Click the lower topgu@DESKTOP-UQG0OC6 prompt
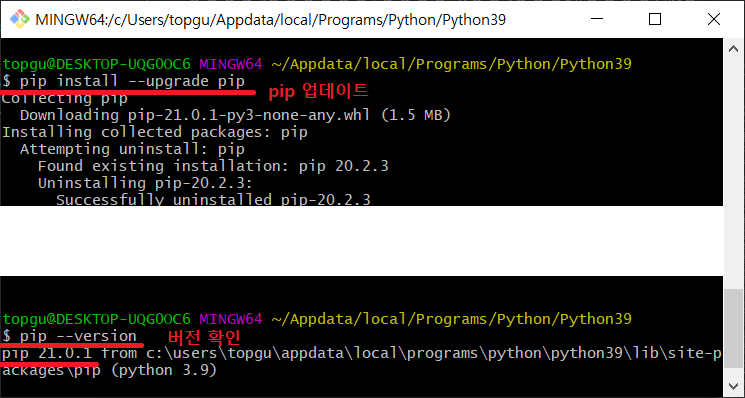This screenshot has width=745, height=398. click(x=96, y=319)
